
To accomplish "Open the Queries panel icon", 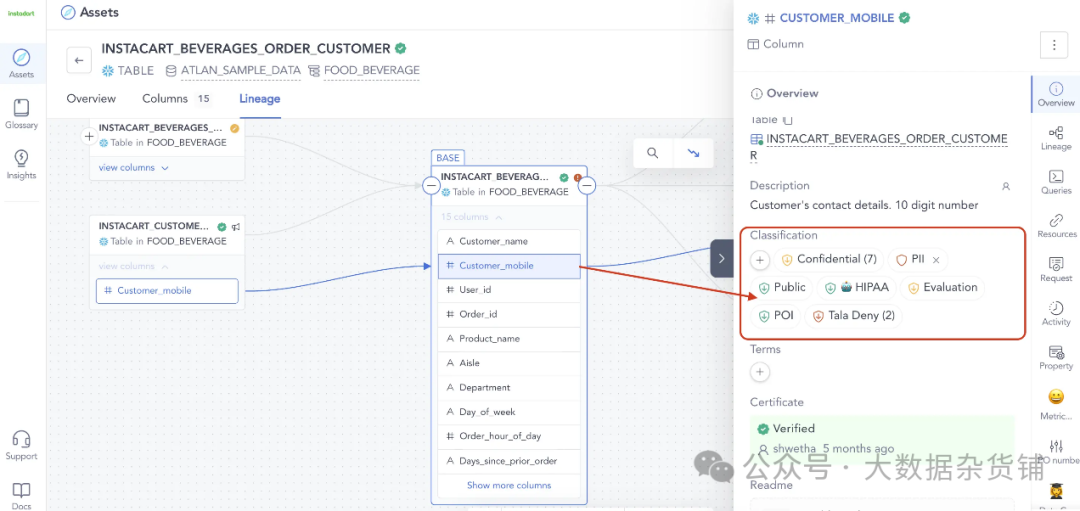I will [x=1056, y=181].
